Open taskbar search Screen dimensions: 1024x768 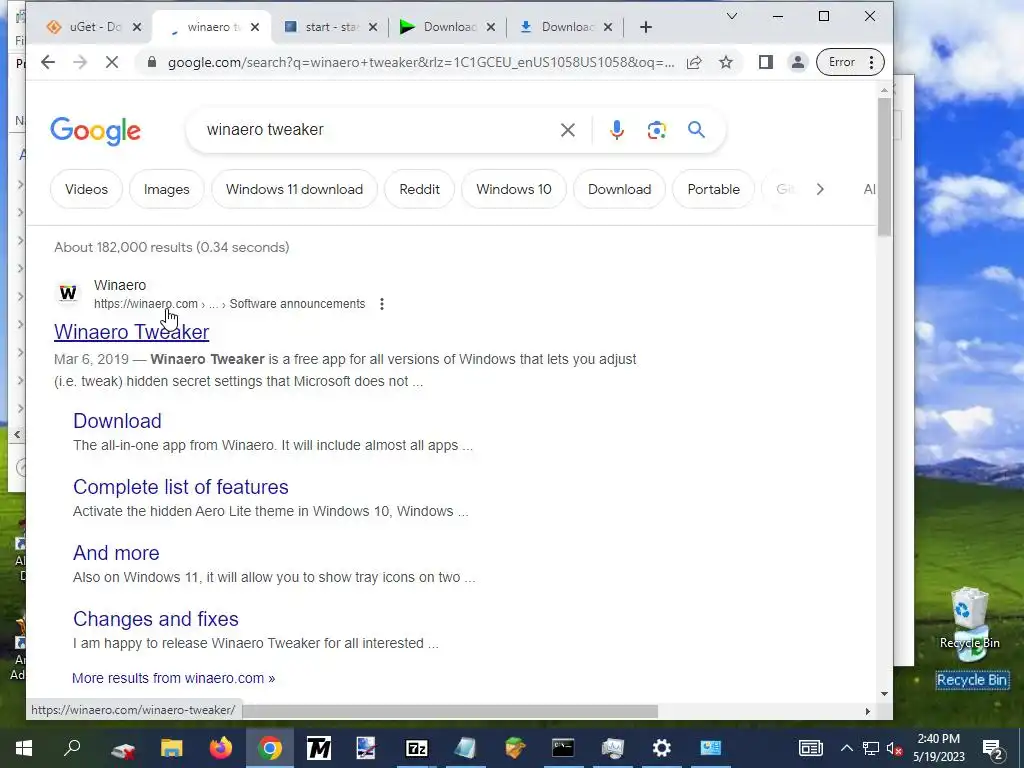tap(72, 747)
